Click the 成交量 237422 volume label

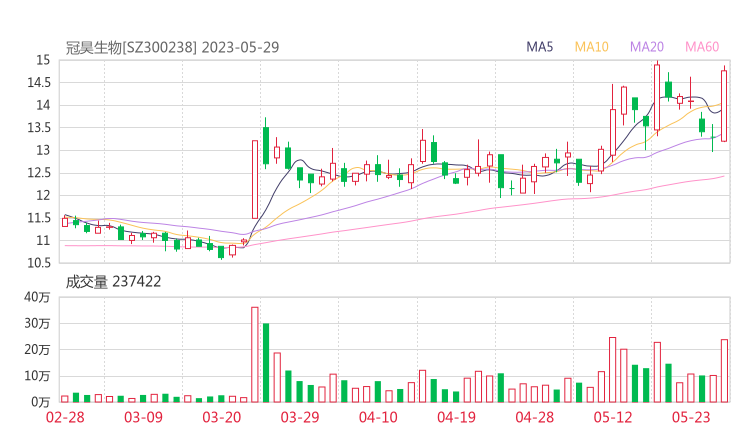113,282
